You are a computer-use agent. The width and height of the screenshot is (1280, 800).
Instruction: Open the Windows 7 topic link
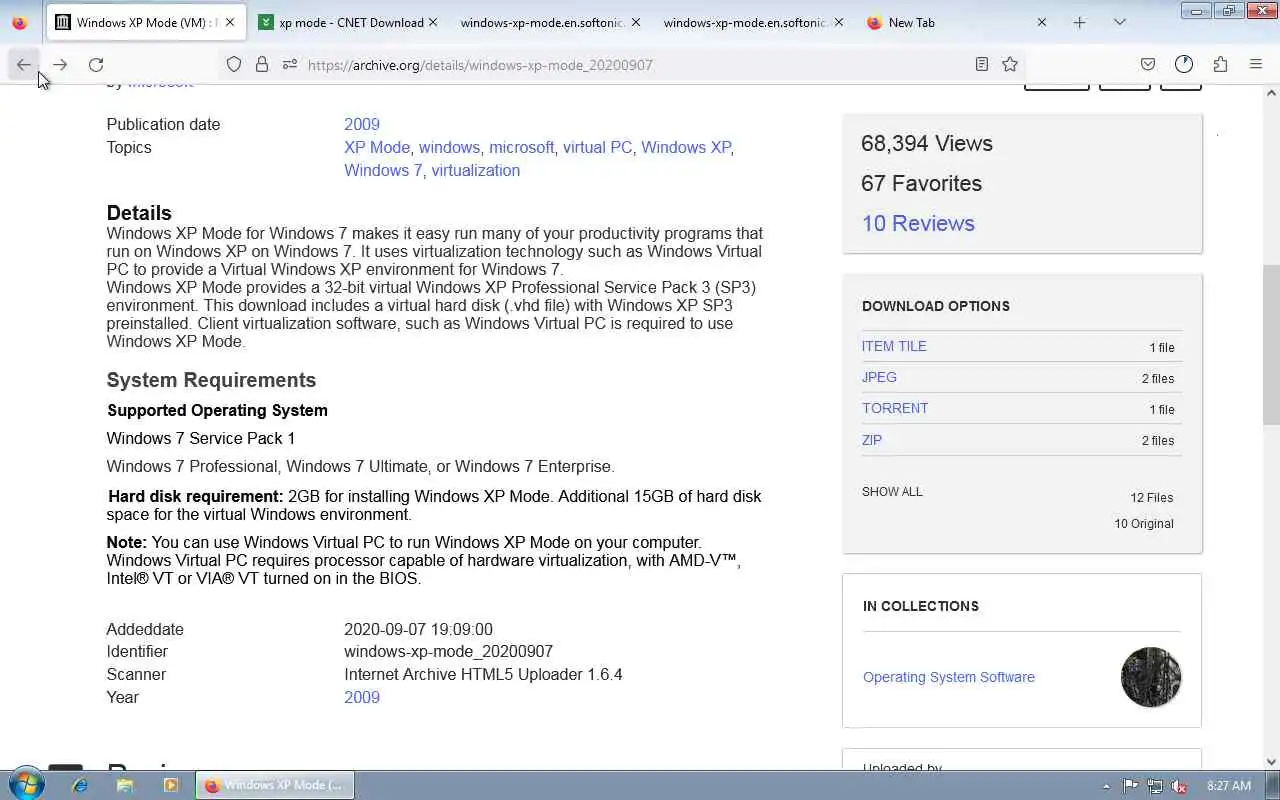(x=383, y=170)
